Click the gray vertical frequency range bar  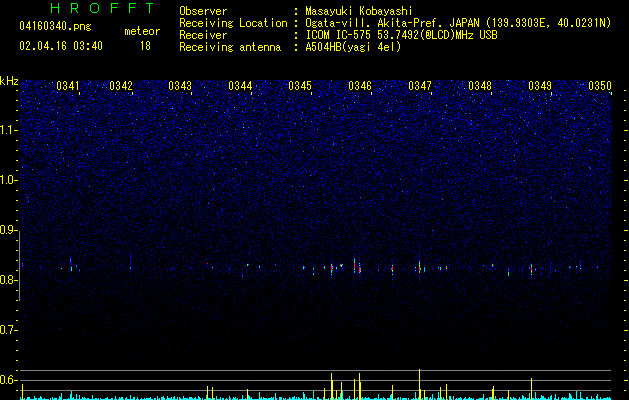[x=20, y=266]
